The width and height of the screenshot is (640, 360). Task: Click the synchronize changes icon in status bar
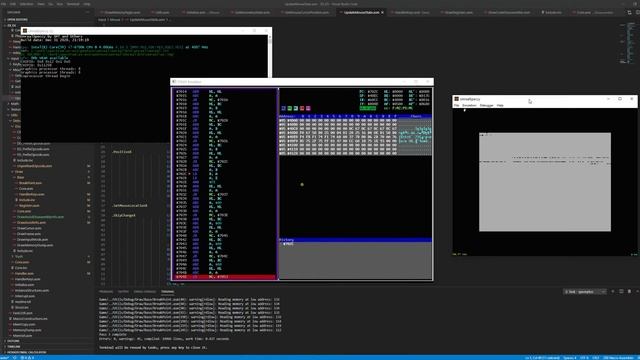pos(15,358)
